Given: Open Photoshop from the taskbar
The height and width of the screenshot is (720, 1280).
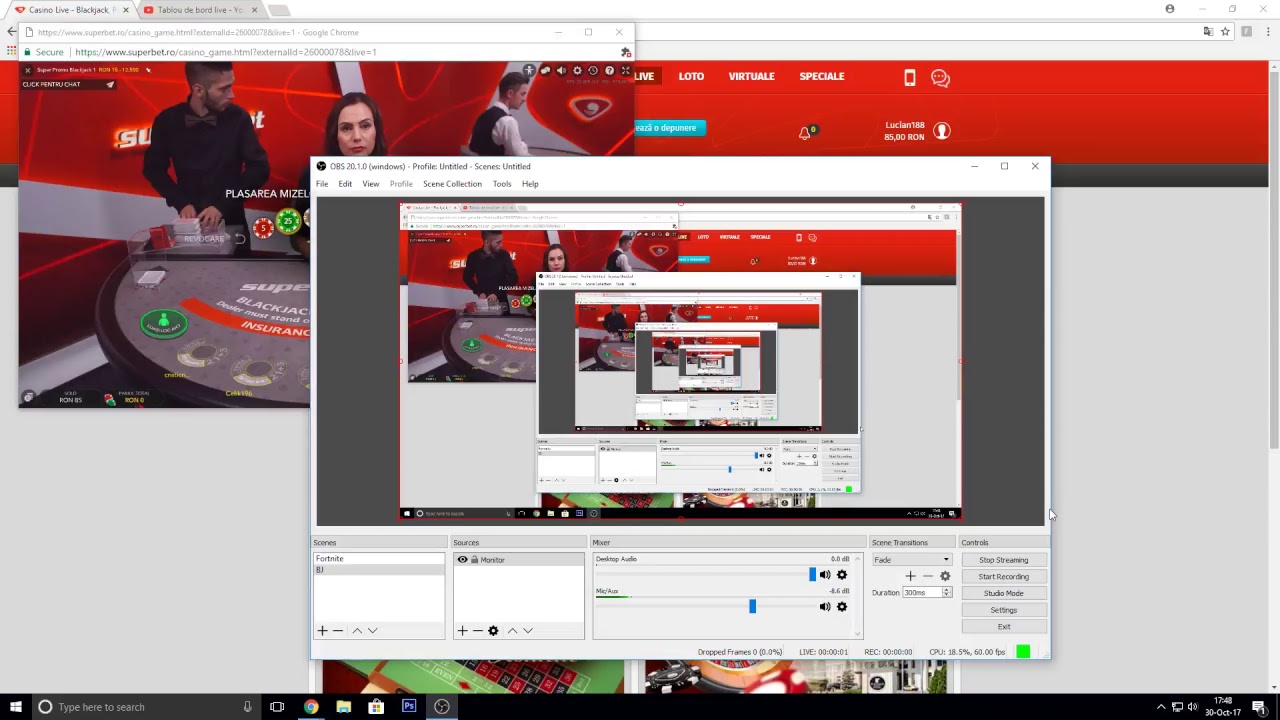Looking at the screenshot, I should 409,707.
